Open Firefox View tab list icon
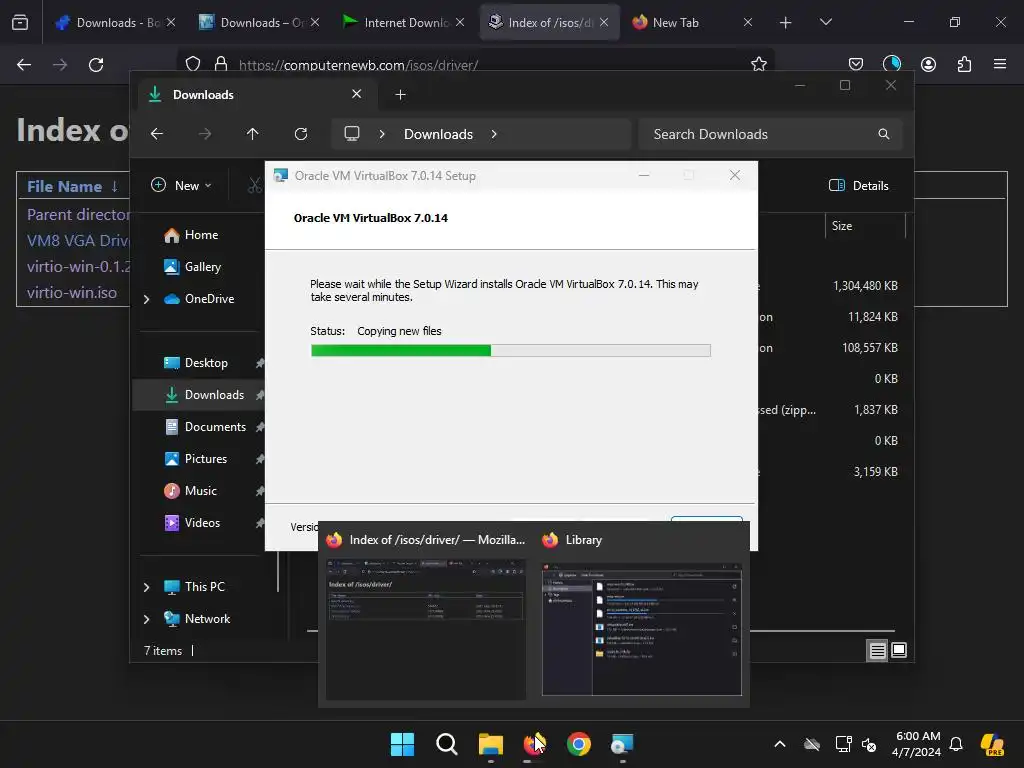Image resolution: width=1024 pixels, height=768 pixels. (x=20, y=22)
